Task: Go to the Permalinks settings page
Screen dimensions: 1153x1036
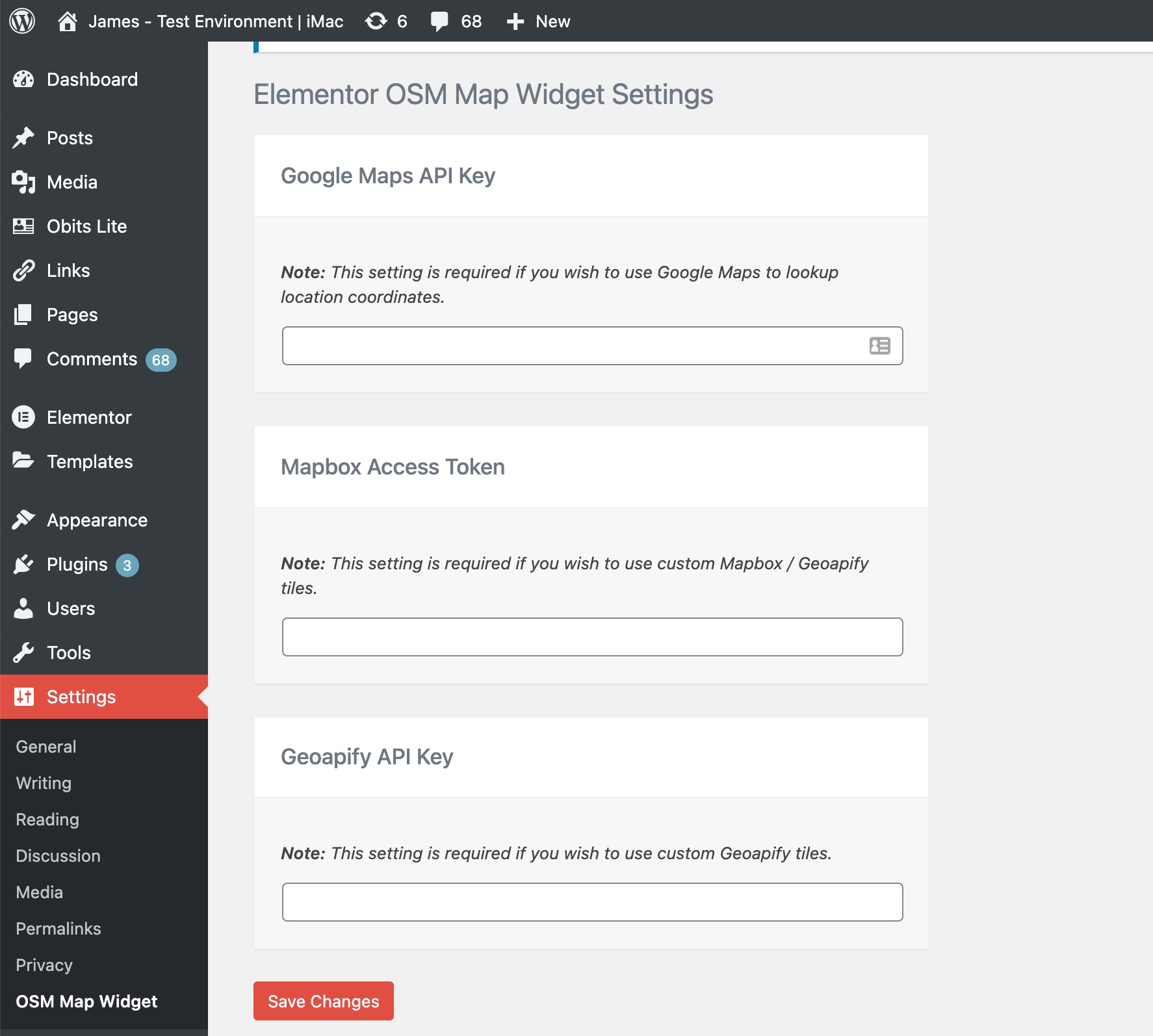Action: click(58, 929)
